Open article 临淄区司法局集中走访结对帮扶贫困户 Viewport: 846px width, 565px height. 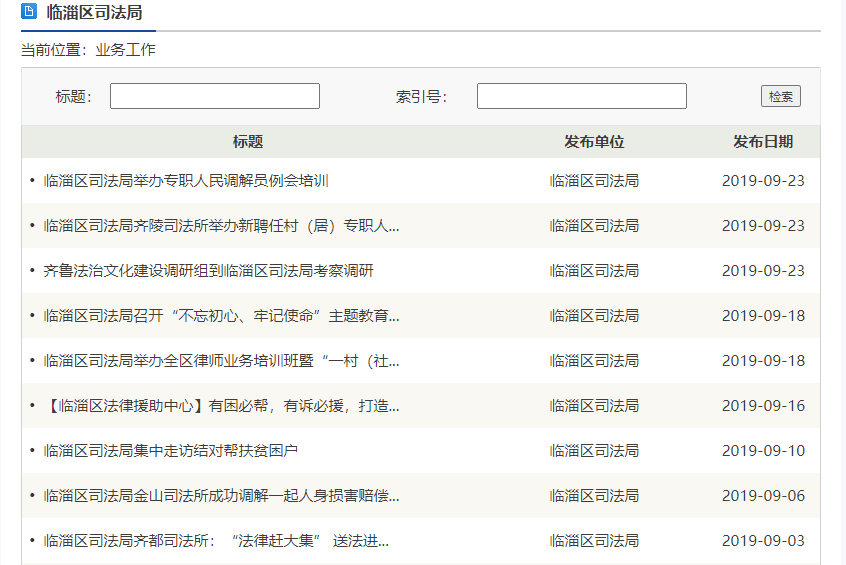tap(171, 451)
